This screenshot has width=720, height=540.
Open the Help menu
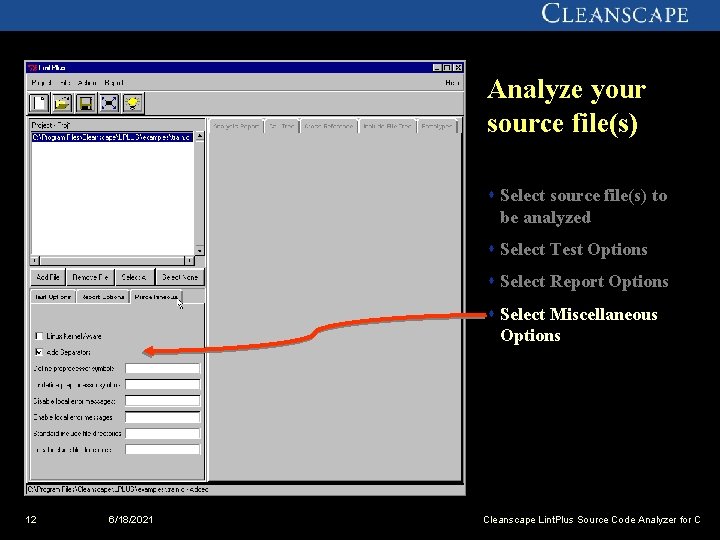point(452,83)
